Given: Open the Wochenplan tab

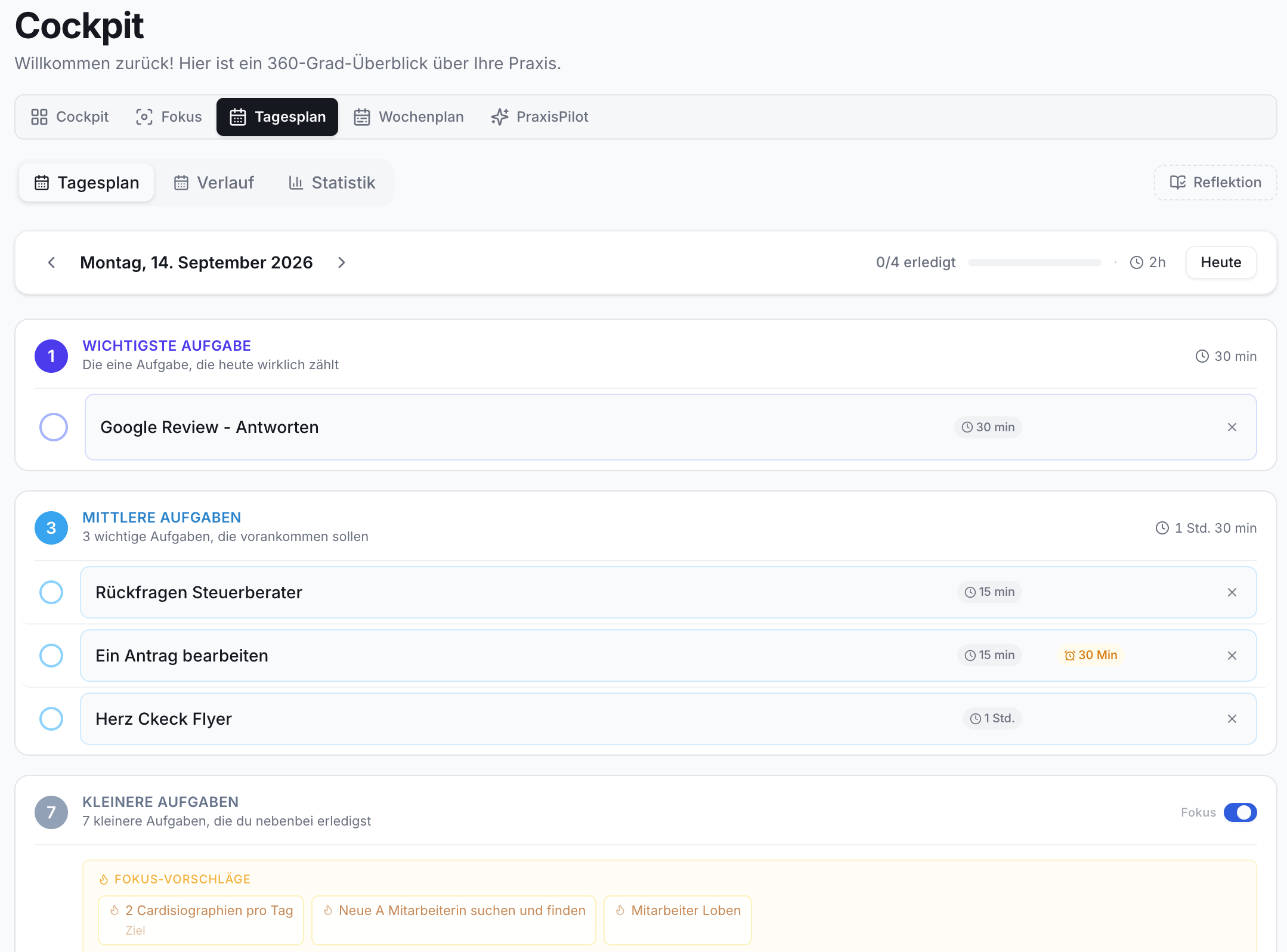Looking at the screenshot, I should [x=409, y=117].
